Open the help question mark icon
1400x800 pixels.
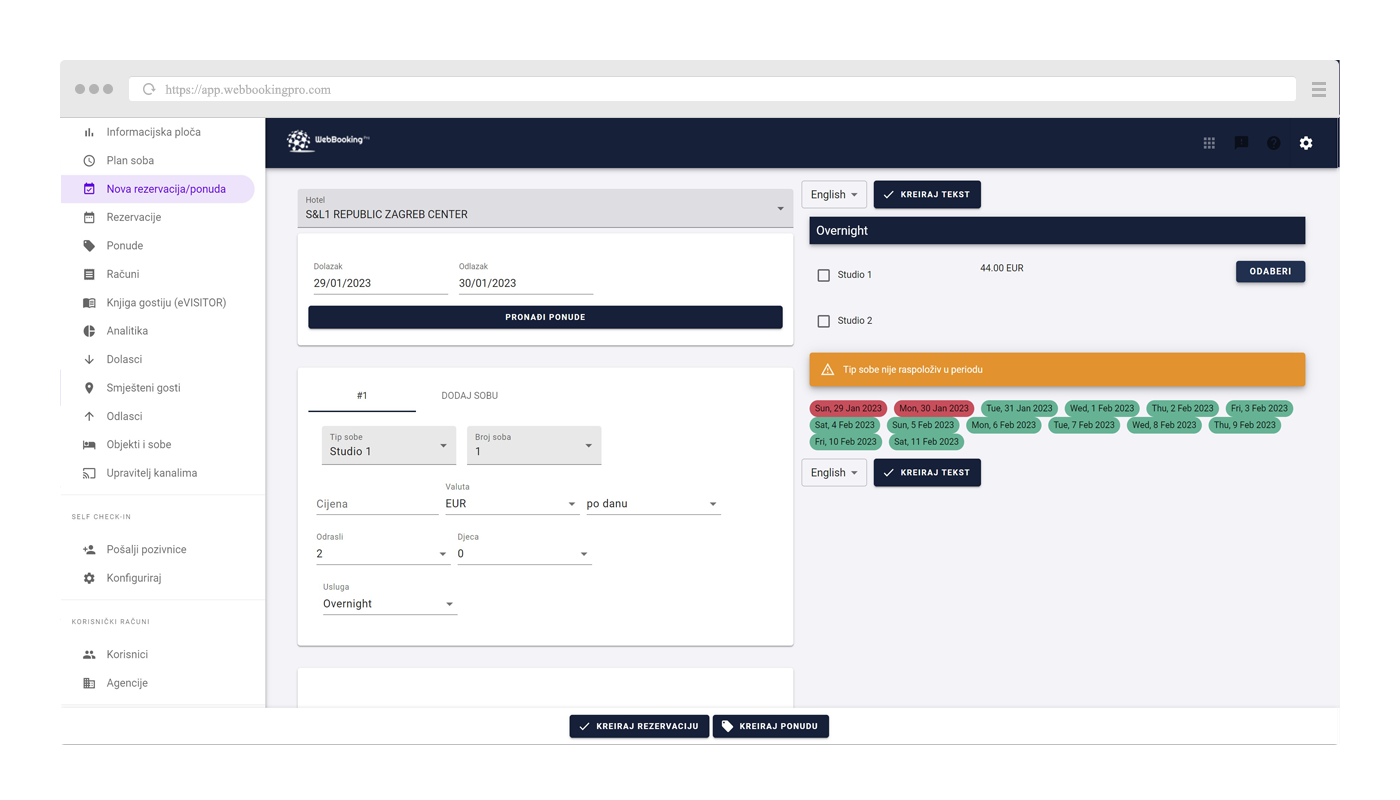(1273, 143)
